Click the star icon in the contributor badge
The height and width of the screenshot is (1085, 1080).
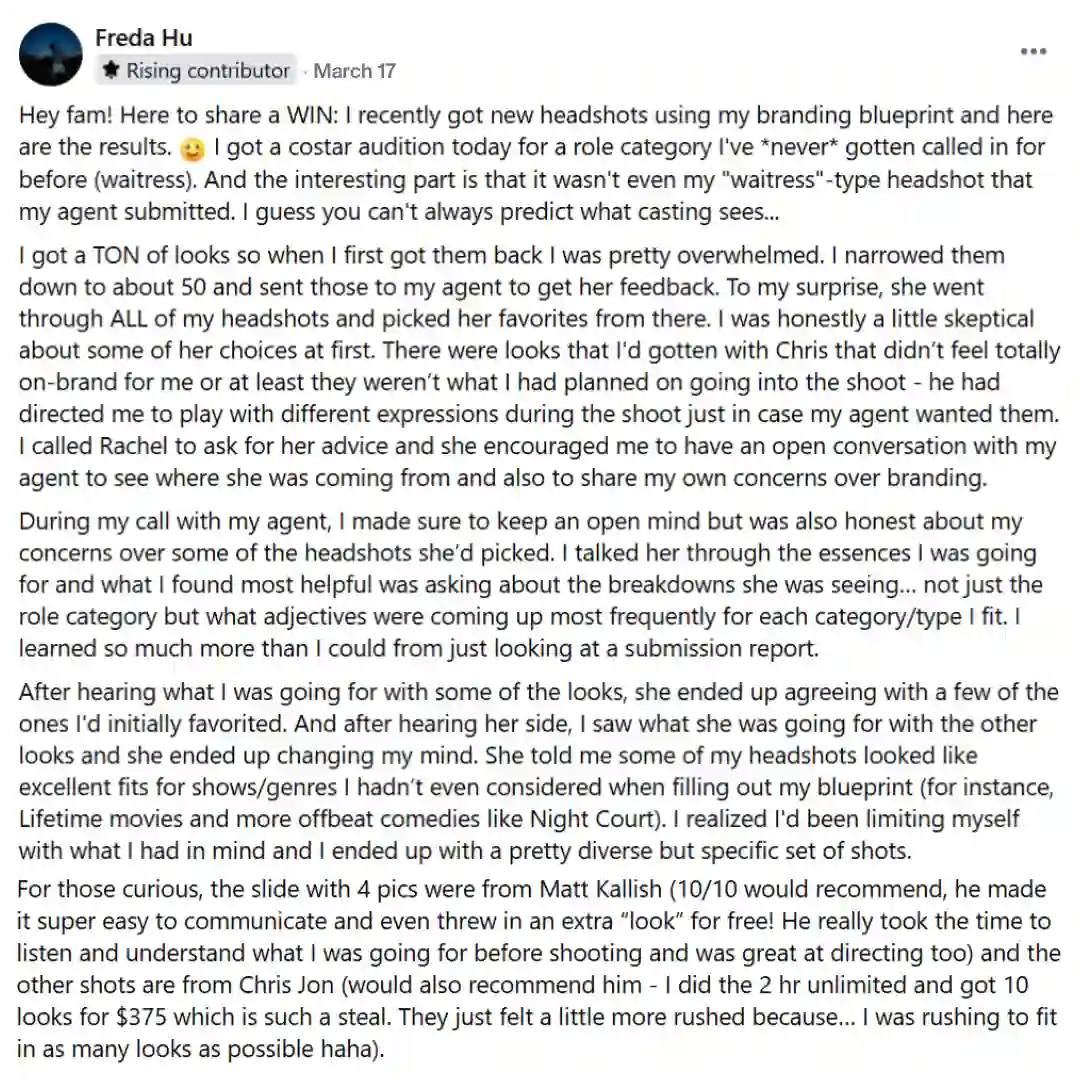tap(111, 70)
